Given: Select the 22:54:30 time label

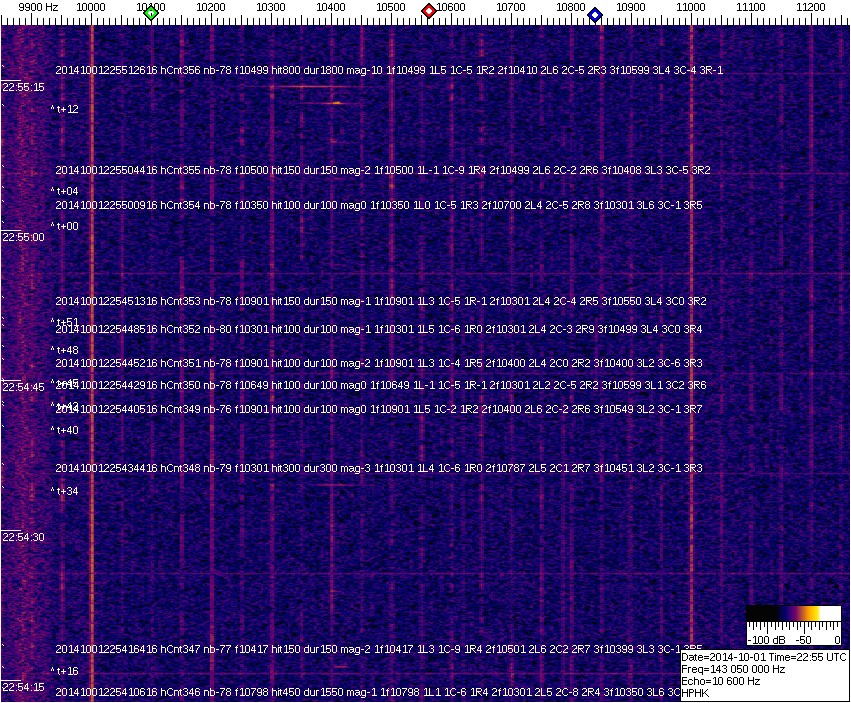Looking at the screenshot, I should tap(23, 537).
